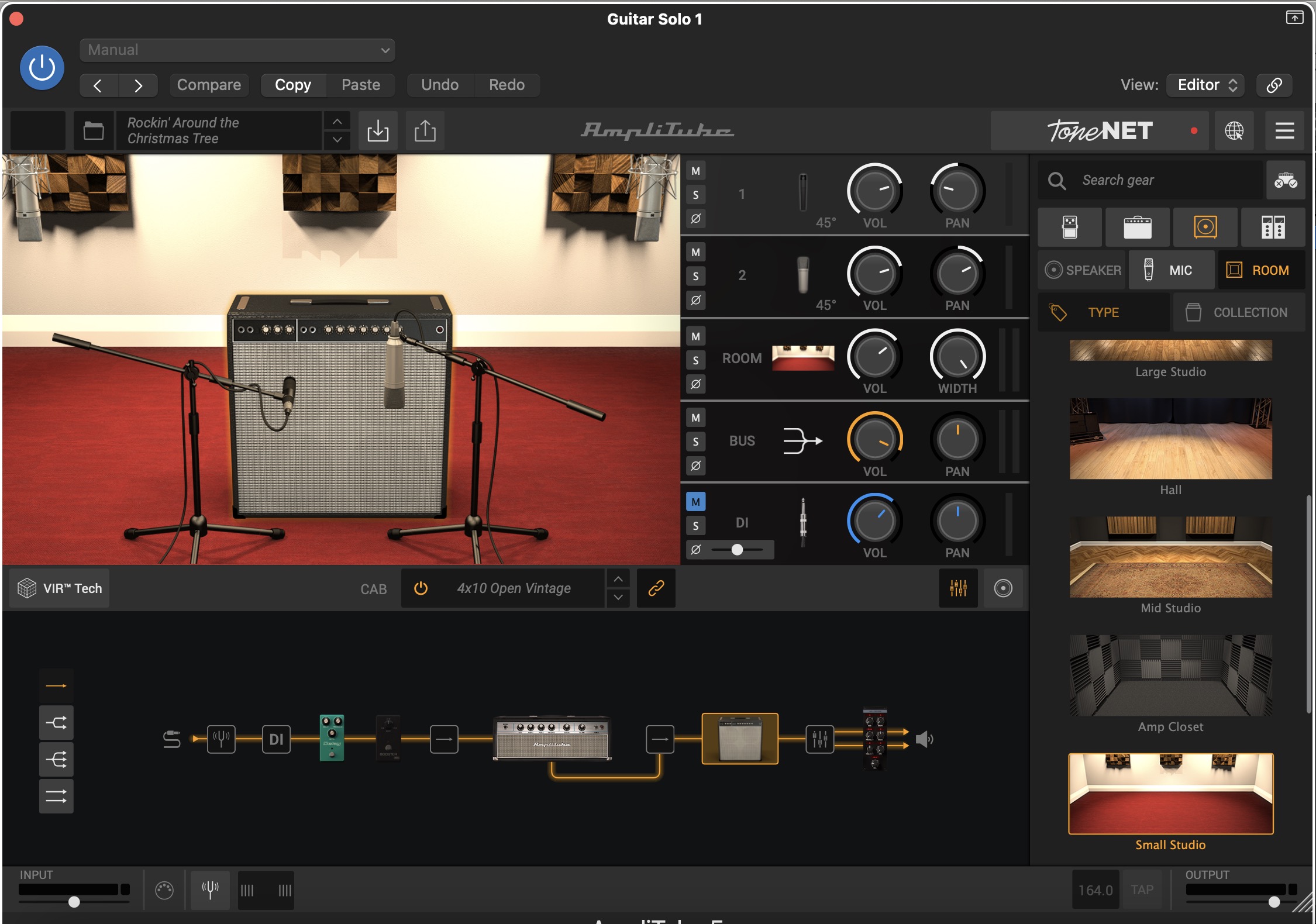Image resolution: width=1316 pixels, height=924 pixels.
Task: Unmute the DI channel
Action: [695, 502]
